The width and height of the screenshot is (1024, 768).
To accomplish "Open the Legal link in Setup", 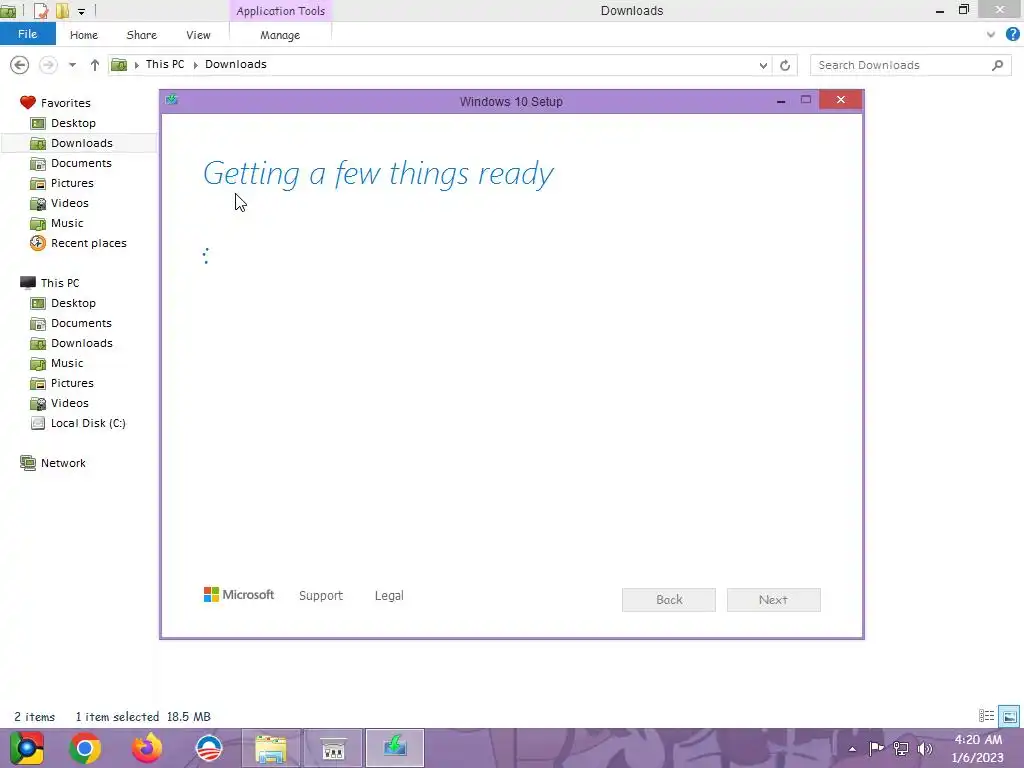I will click(x=389, y=596).
